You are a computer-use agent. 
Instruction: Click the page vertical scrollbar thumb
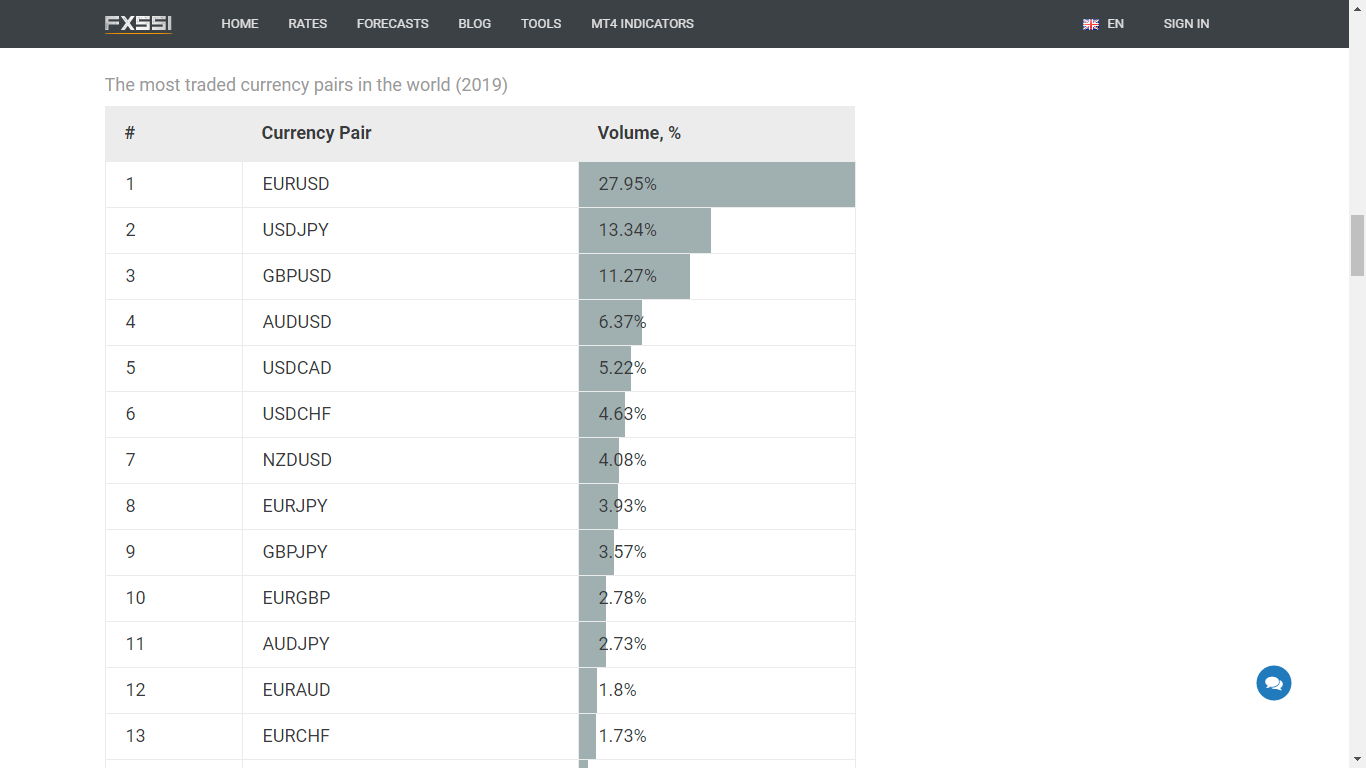(x=1357, y=245)
